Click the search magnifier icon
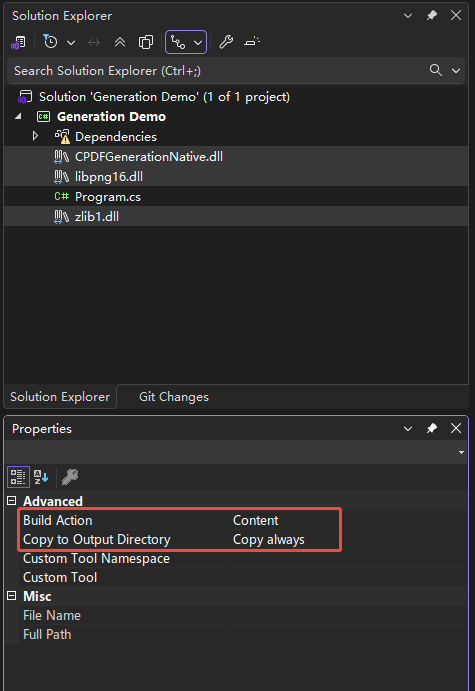475x691 pixels. 436,70
